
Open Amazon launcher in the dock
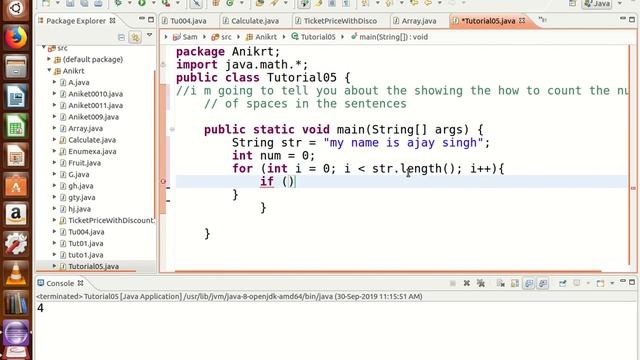(16, 214)
